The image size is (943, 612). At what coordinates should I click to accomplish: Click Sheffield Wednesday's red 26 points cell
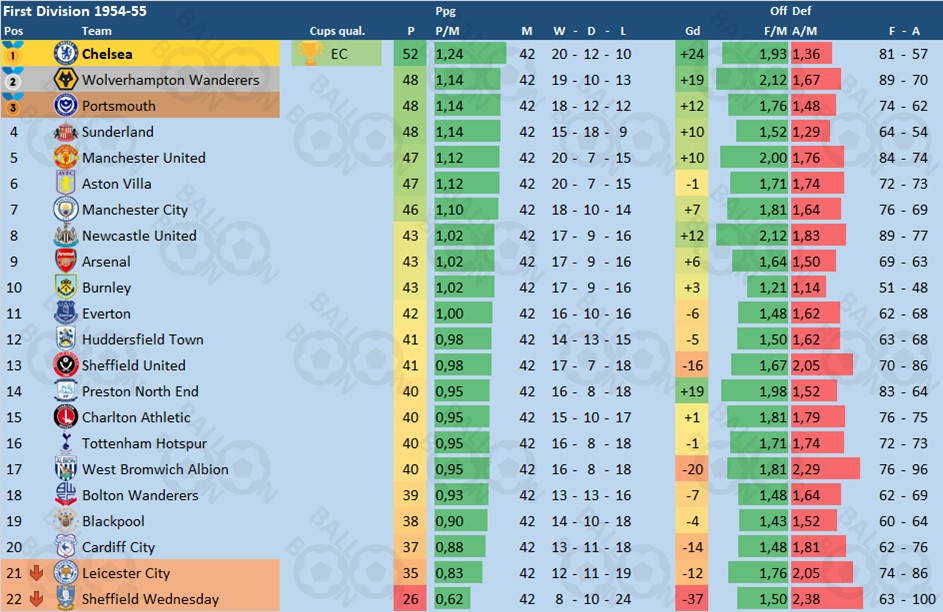tap(410, 599)
